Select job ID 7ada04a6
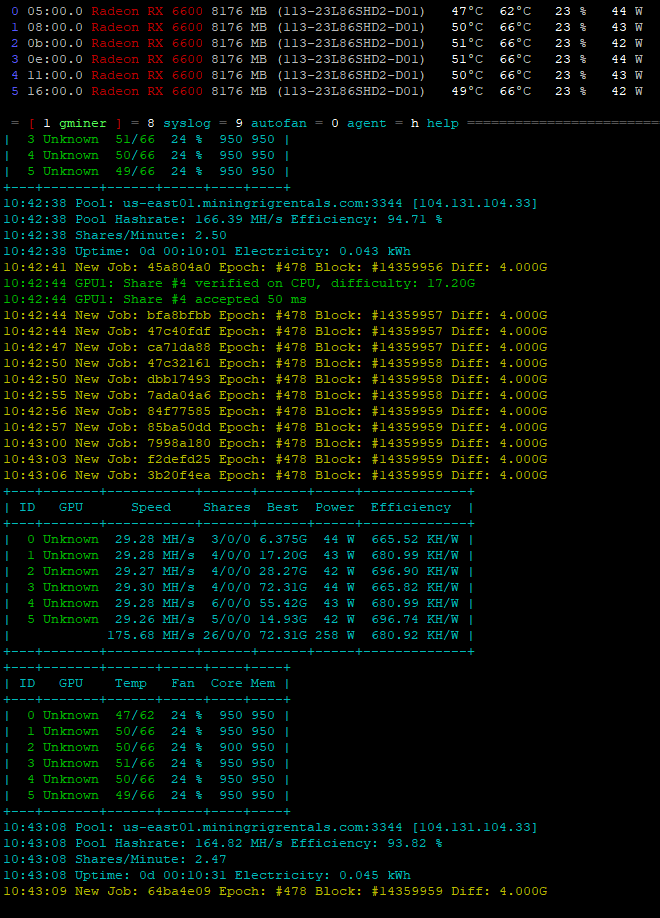The image size is (660, 918). click(179, 395)
